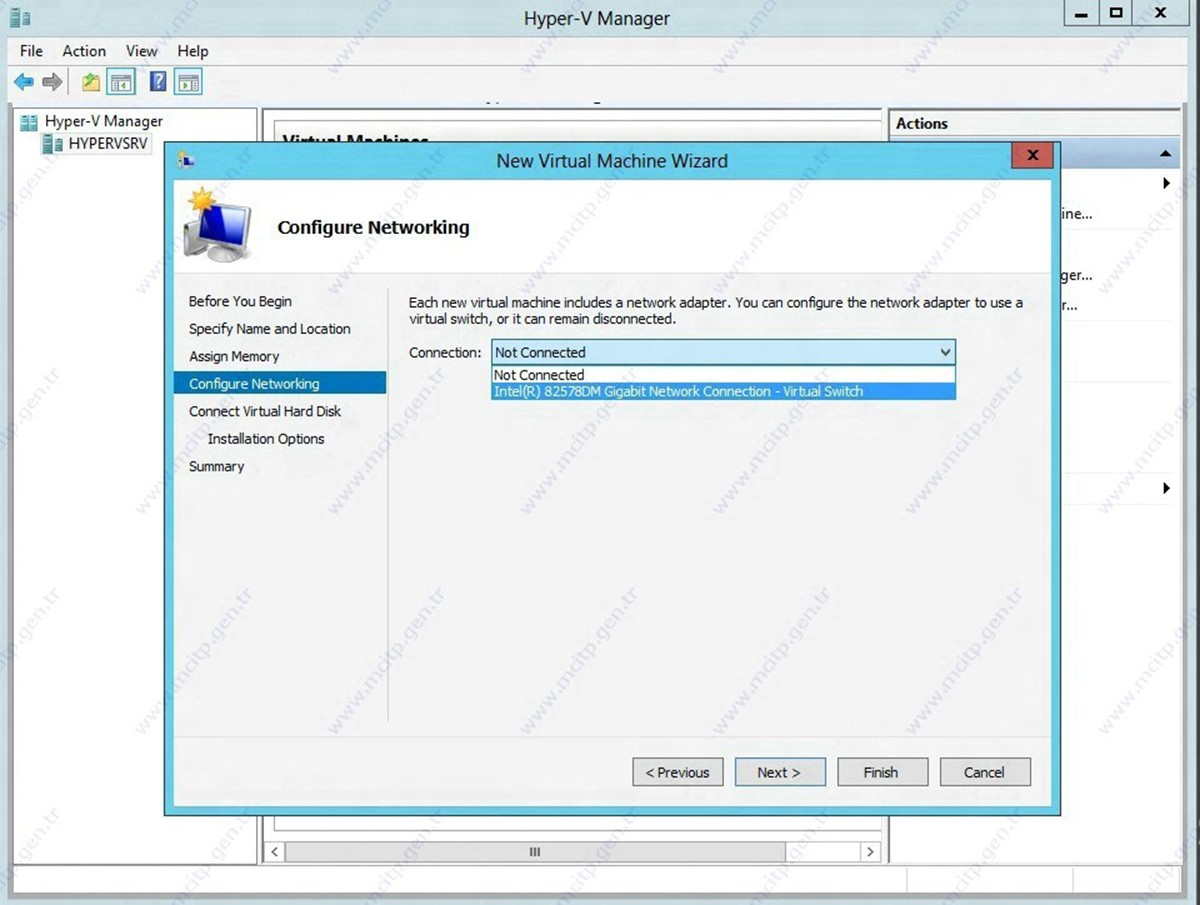Jump to the Summary step
This screenshot has width=1200, height=905.
tap(216, 466)
